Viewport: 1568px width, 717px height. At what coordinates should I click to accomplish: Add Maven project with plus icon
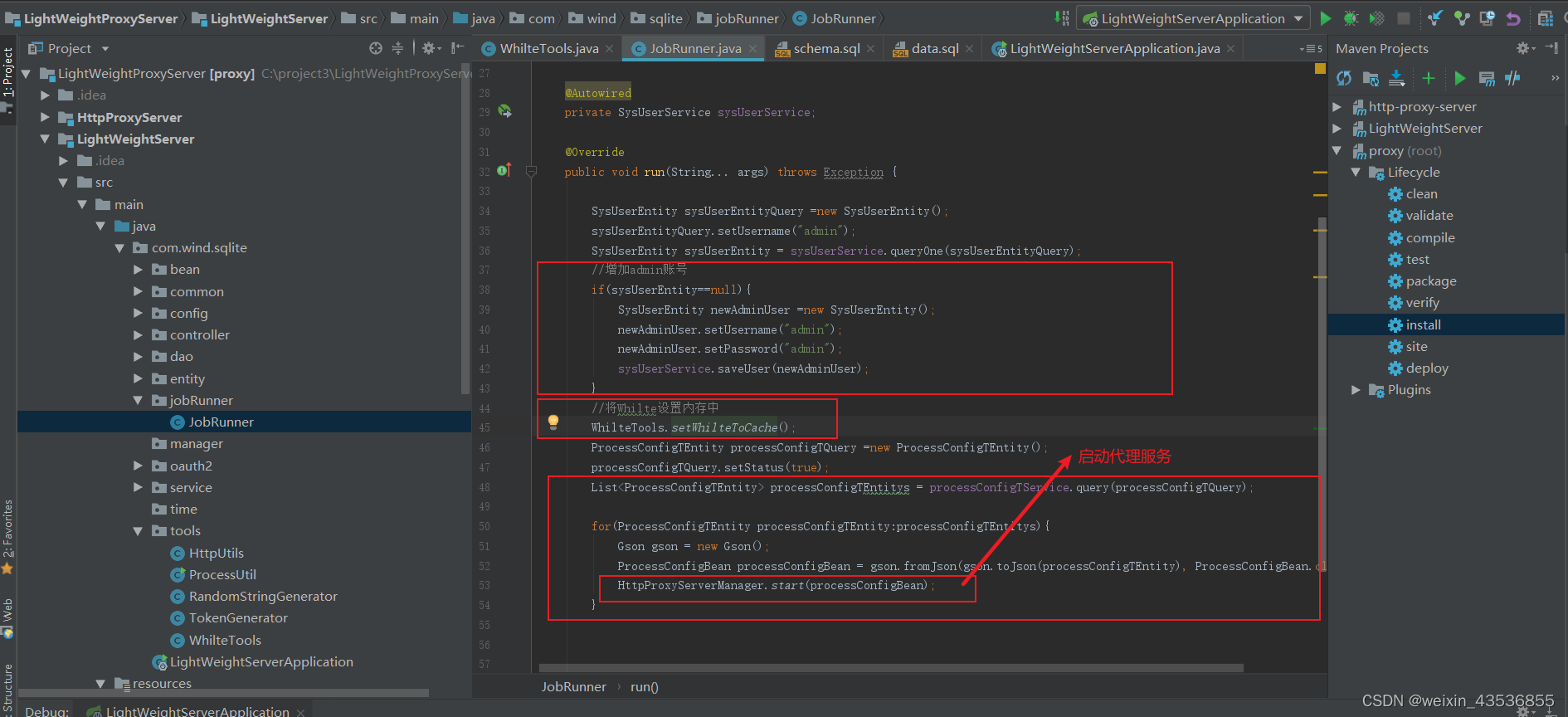(x=1429, y=78)
